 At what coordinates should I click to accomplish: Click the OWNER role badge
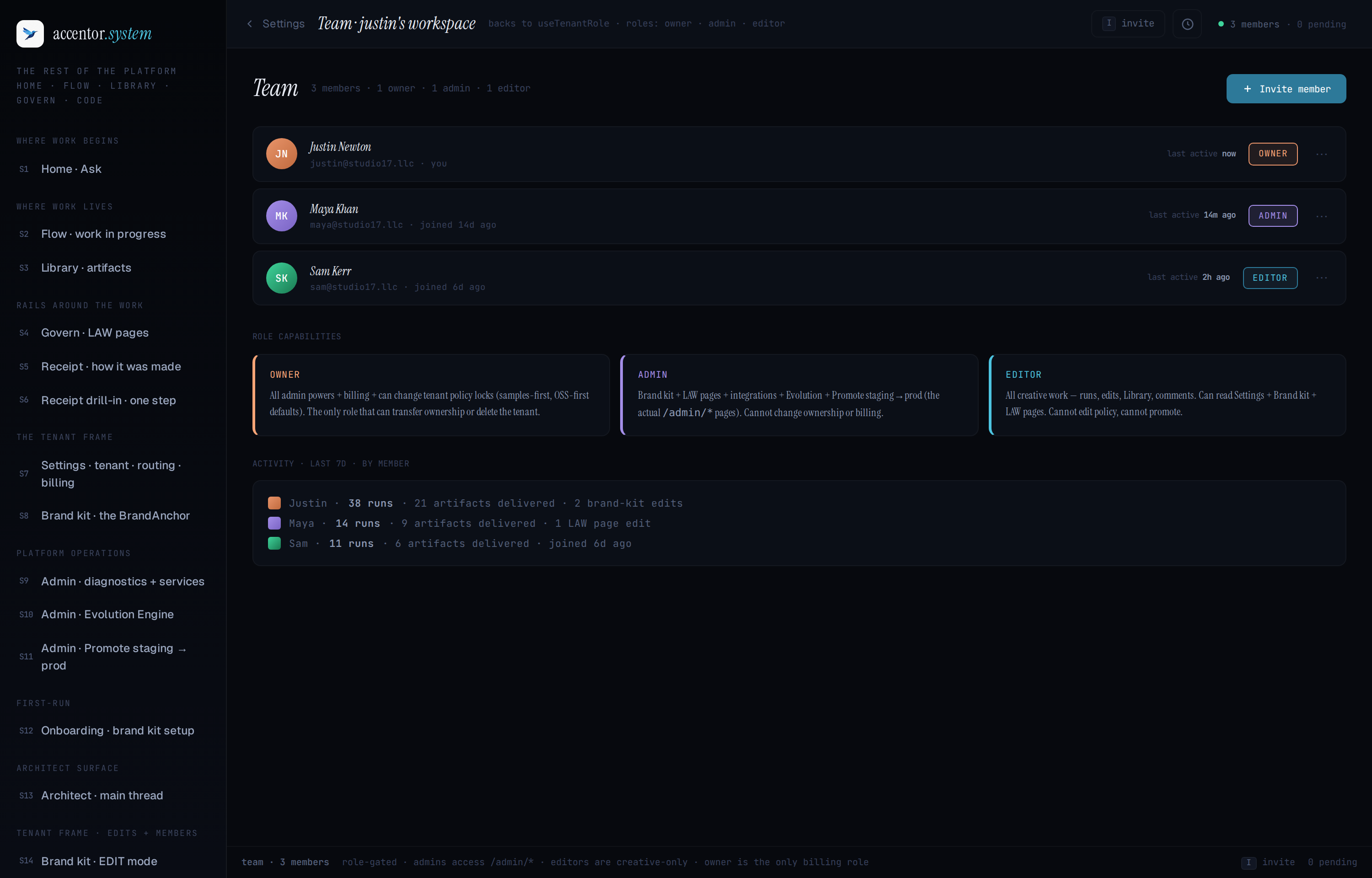click(1273, 154)
